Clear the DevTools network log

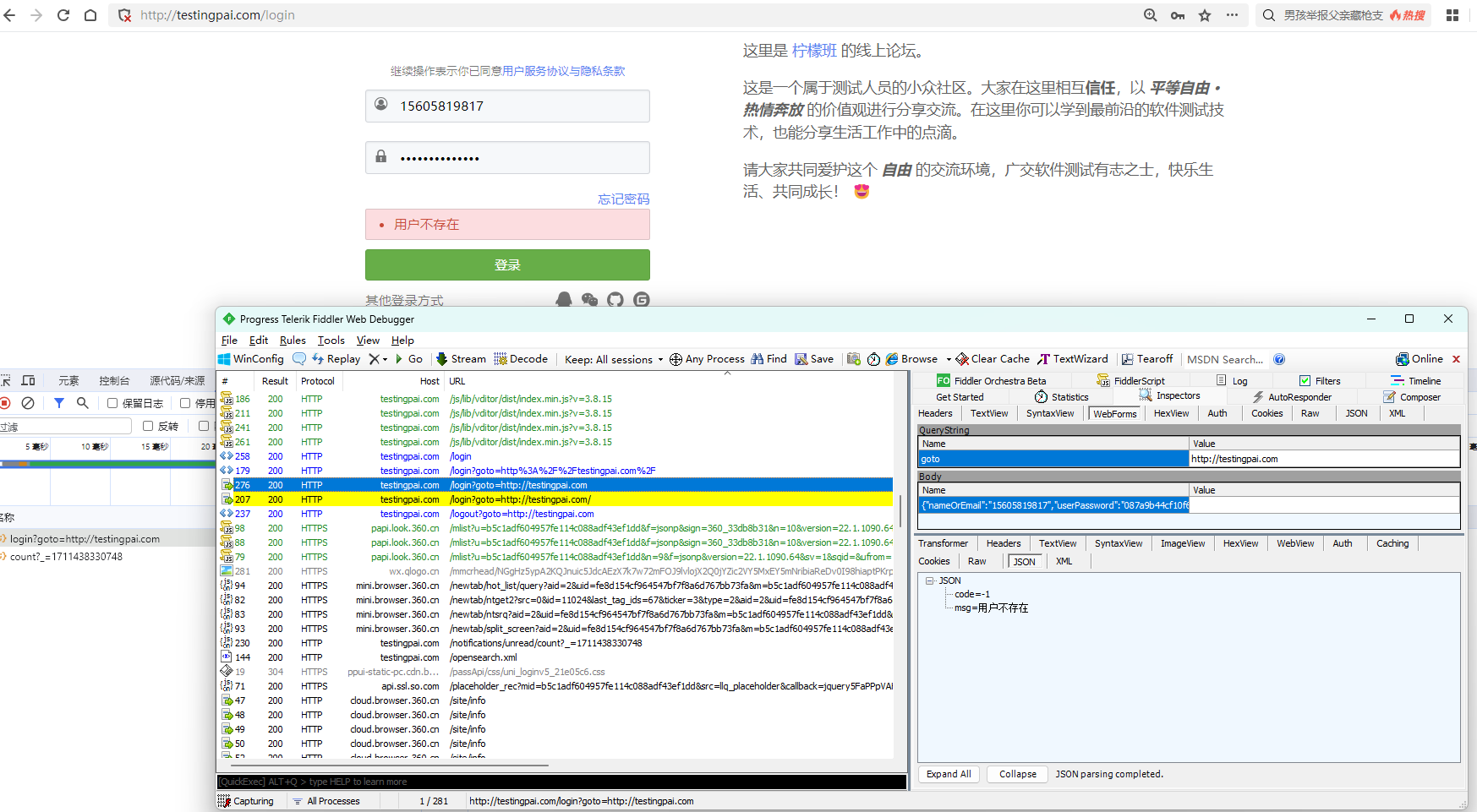coord(28,403)
